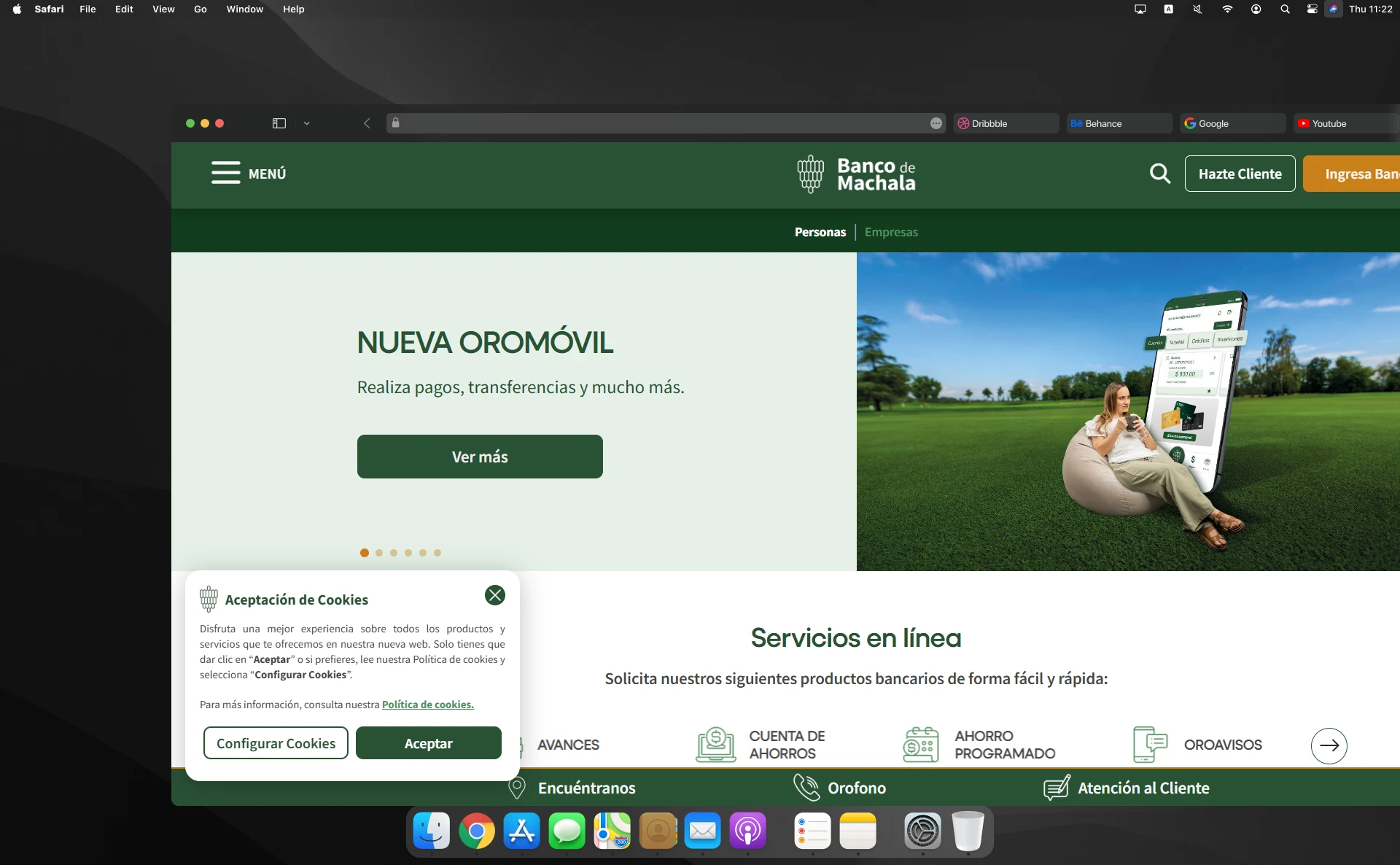The height and width of the screenshot is (865, 1400).
Task: Open Reminders from the dock
Action: [x=813, y=831]
